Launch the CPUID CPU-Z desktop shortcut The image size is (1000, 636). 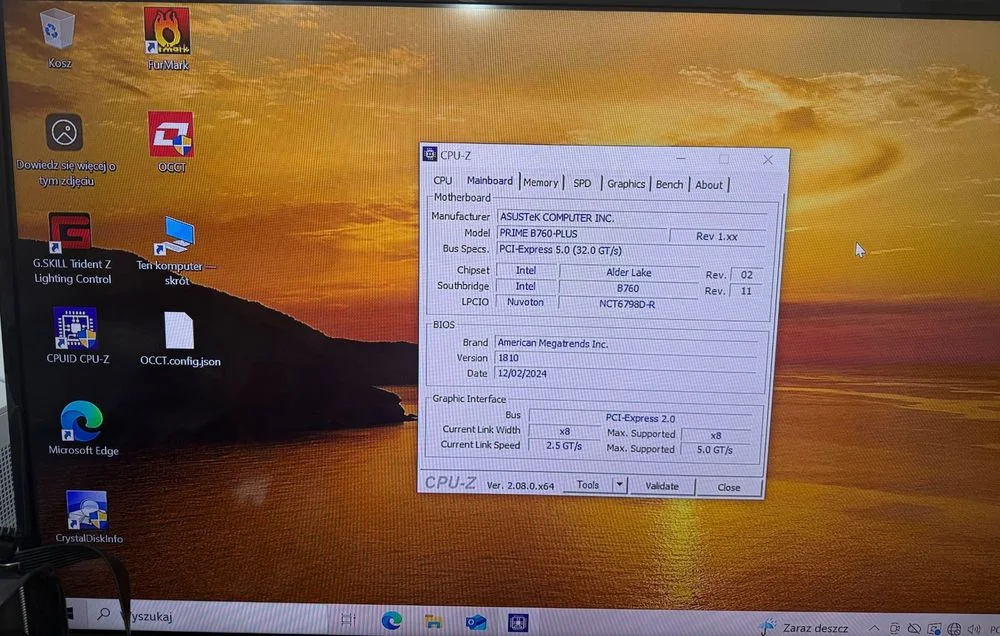(x=75, y=328)
